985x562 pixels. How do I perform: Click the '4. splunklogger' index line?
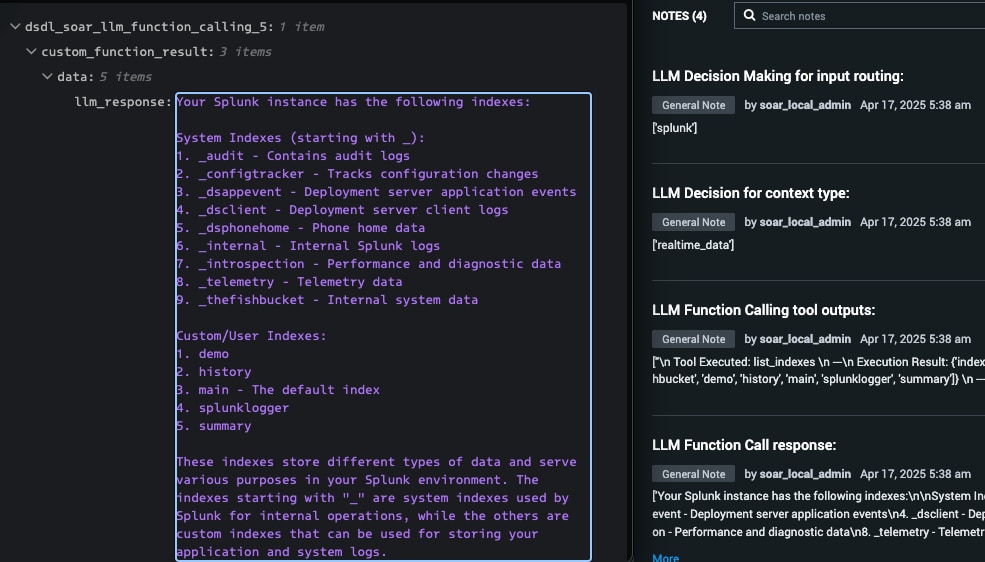click(232, 408)
